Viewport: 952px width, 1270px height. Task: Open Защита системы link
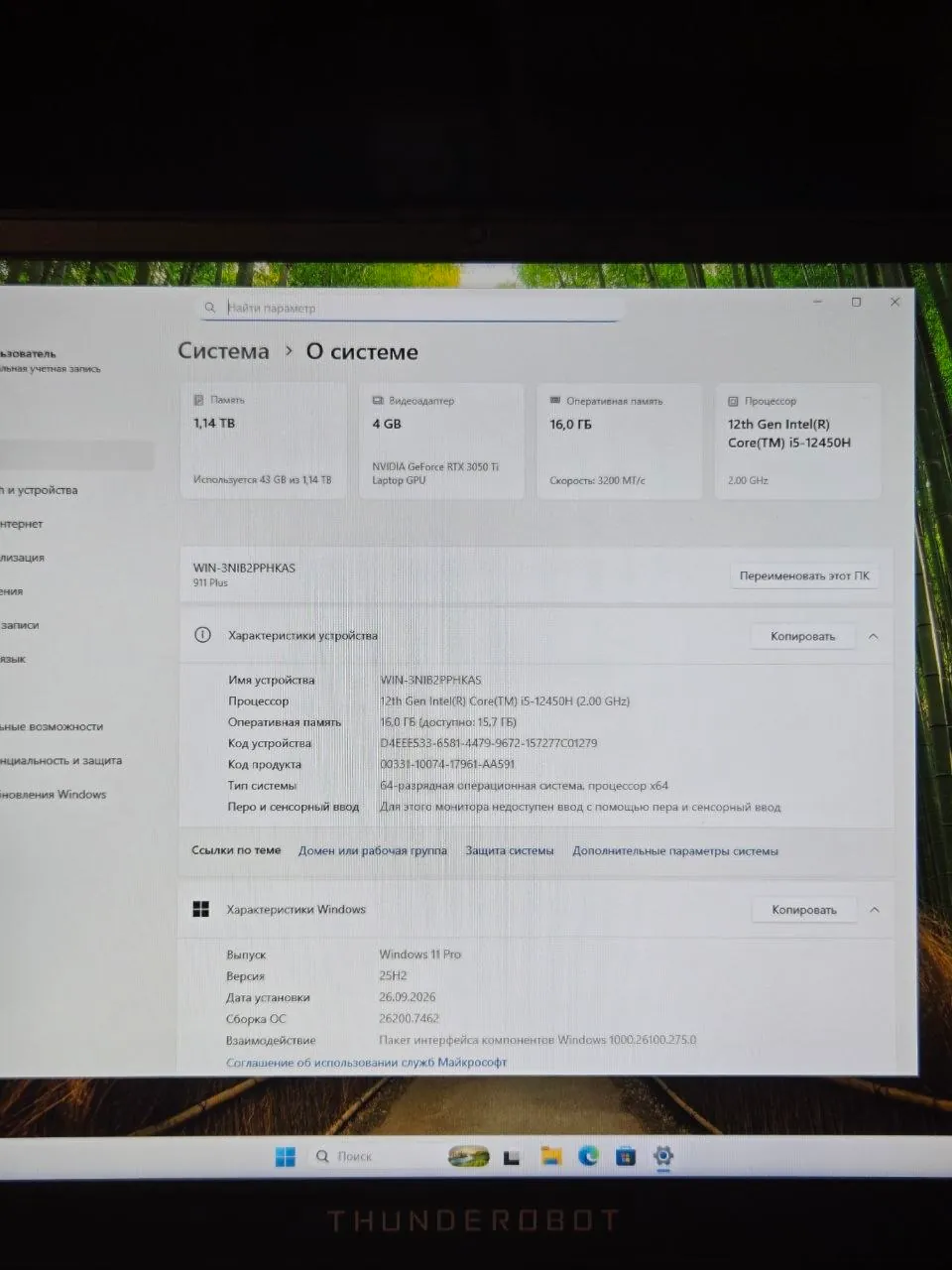pyautogui.click(x=510, y=850)
